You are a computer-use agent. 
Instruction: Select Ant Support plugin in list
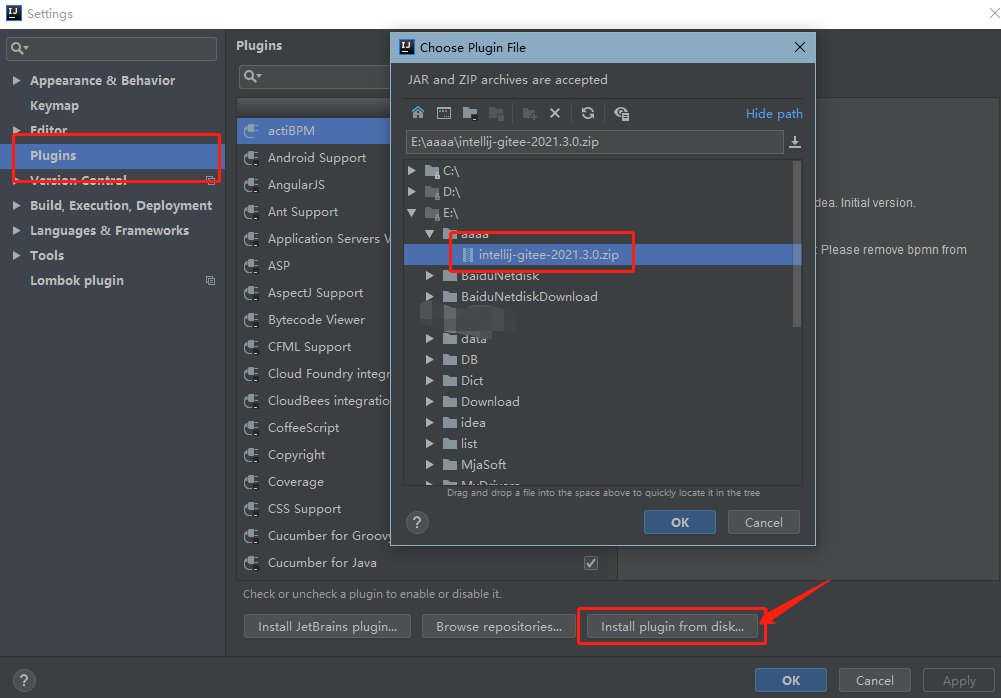303,211
